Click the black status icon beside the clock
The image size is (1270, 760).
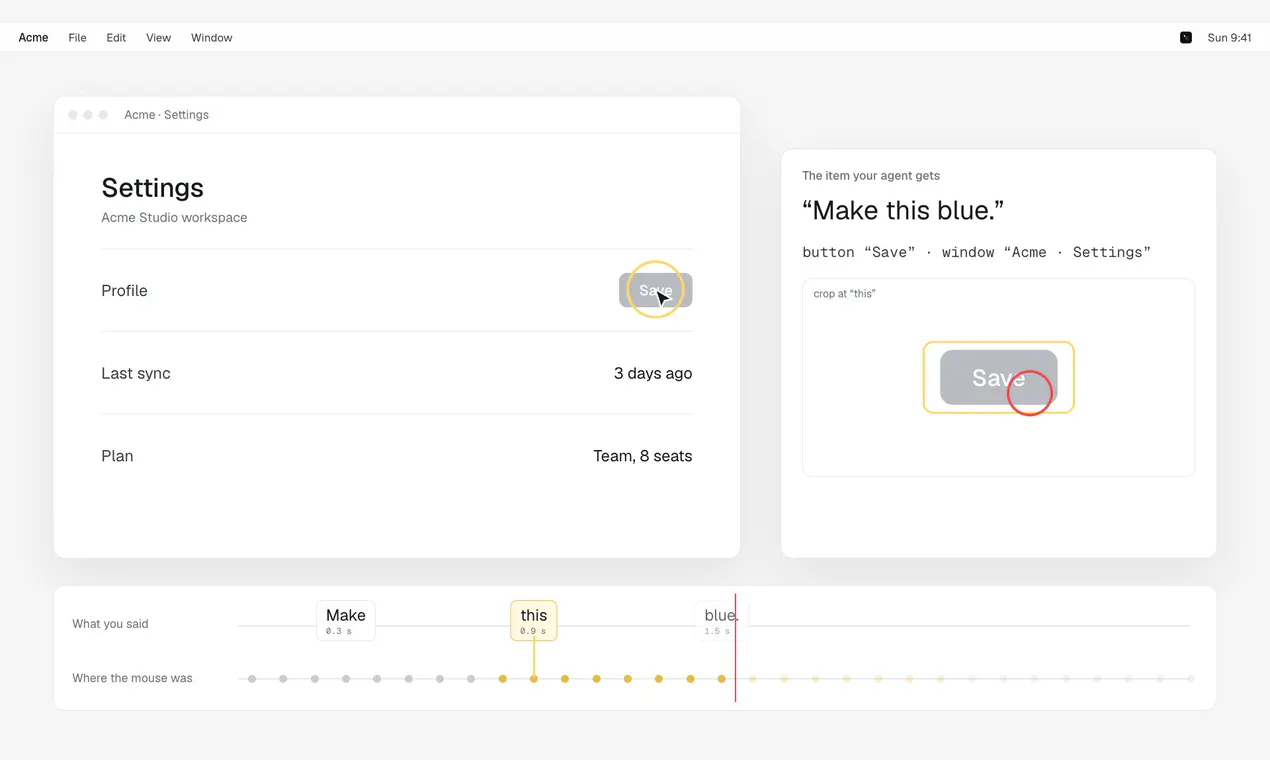point(1186,38)
